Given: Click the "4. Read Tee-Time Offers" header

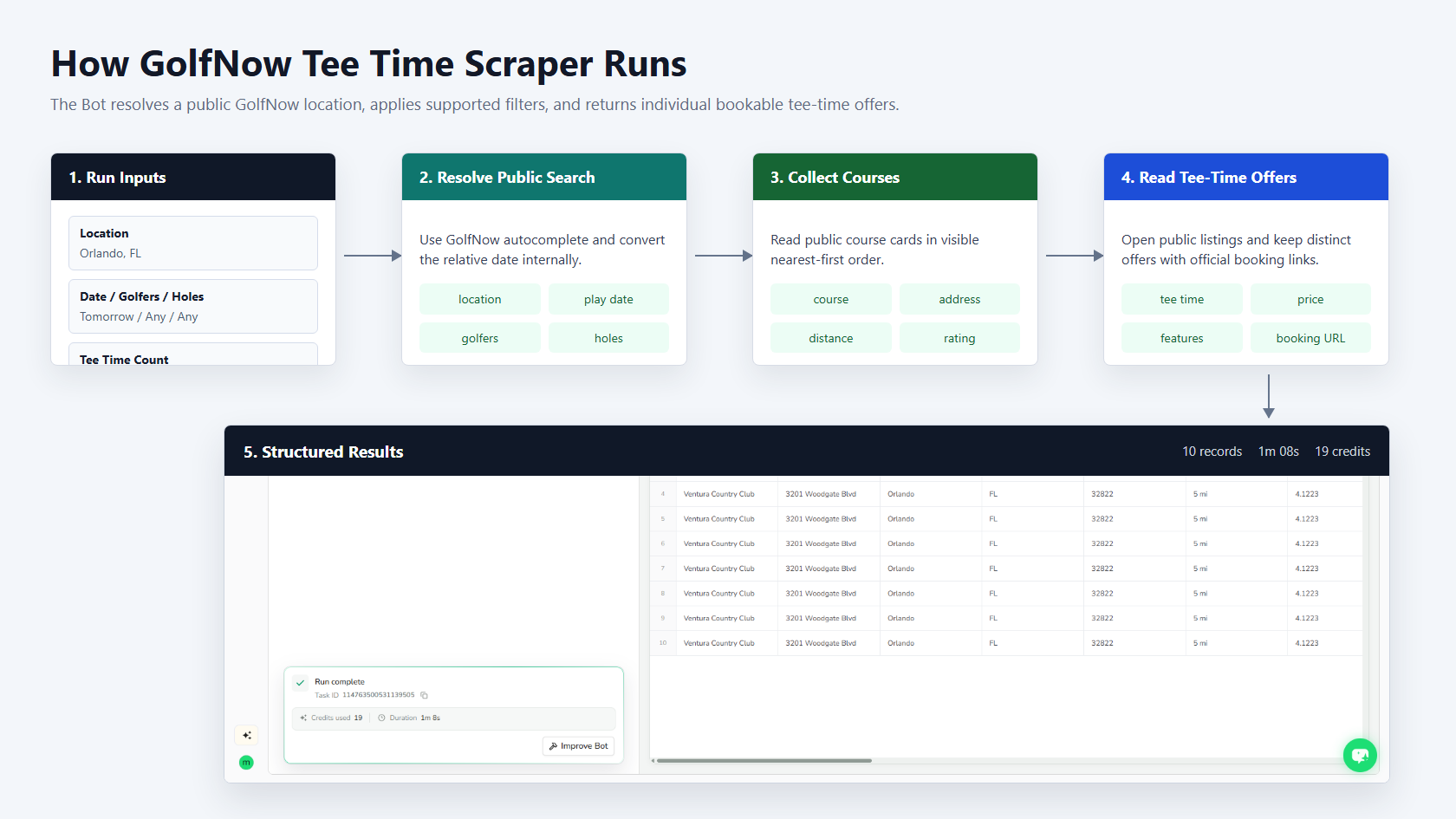Looking at the screenshot, I should 1246,178.
